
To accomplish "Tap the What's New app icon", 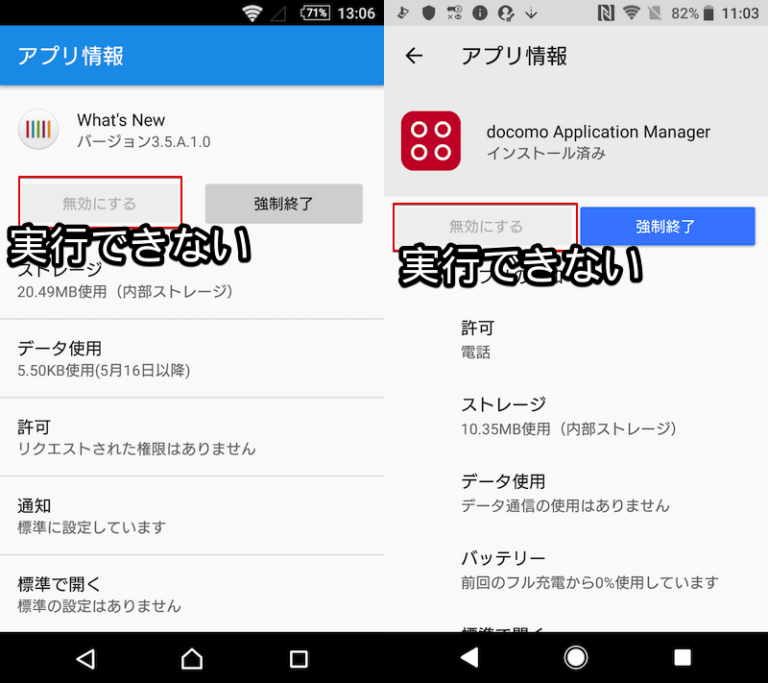I will click(38, 129).
